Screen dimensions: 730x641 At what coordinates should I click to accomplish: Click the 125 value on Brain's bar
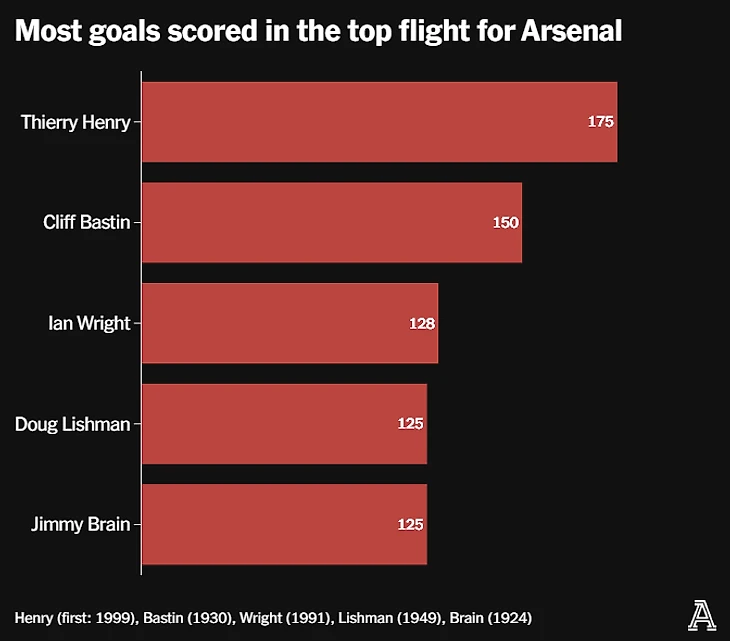click(411, 524)
